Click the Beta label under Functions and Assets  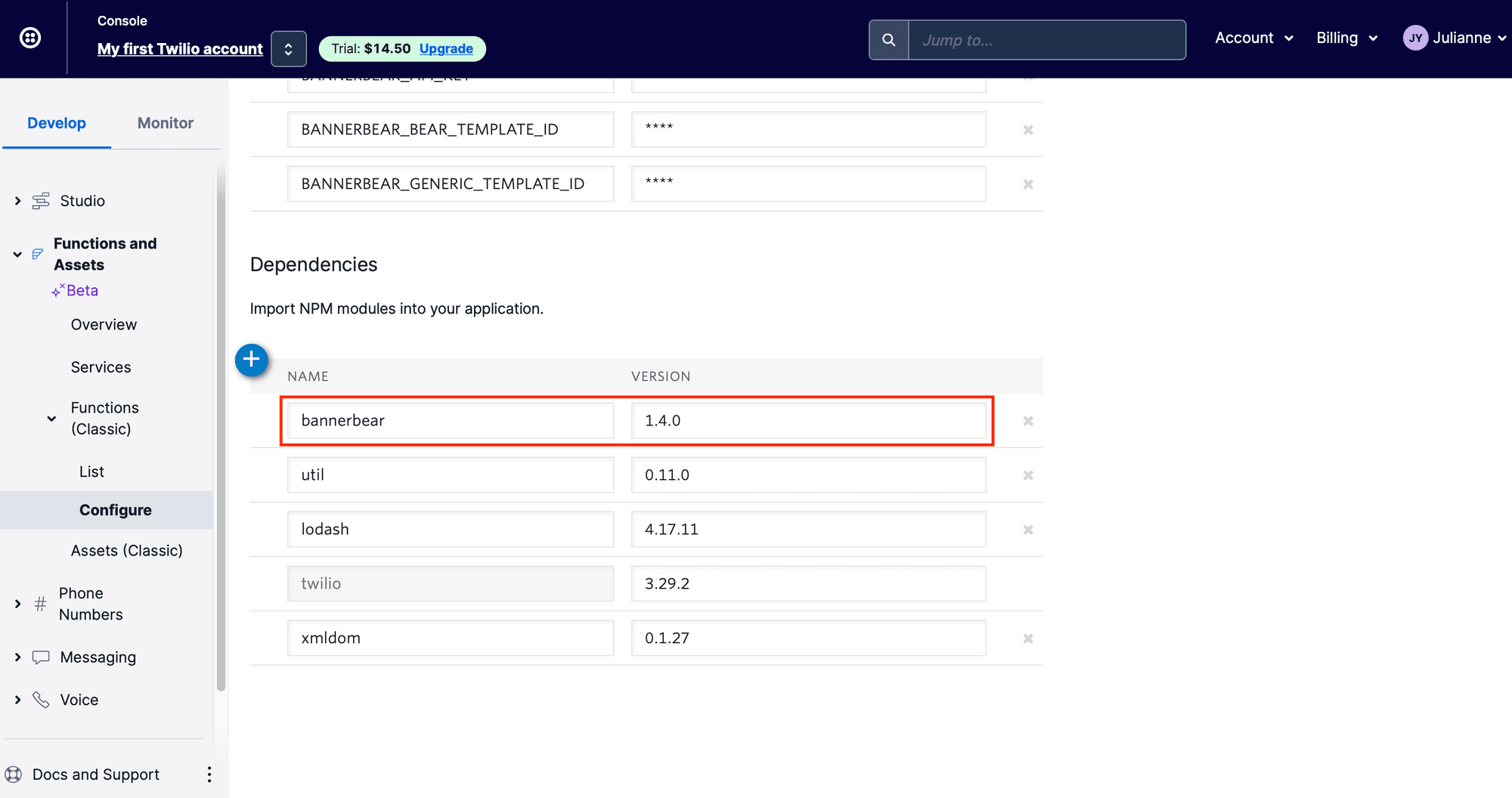tap(82, 290)
